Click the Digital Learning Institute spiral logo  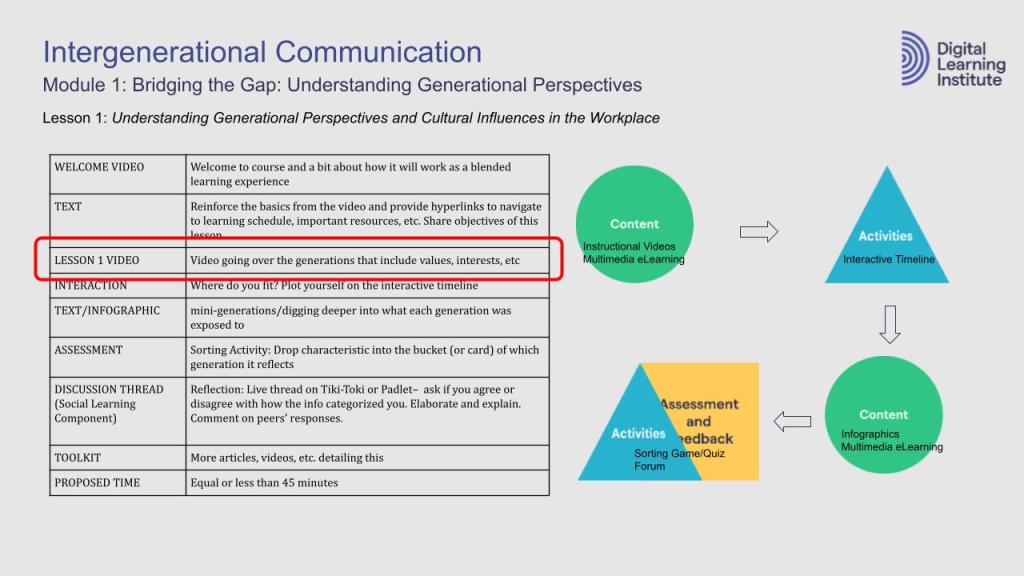914,58
